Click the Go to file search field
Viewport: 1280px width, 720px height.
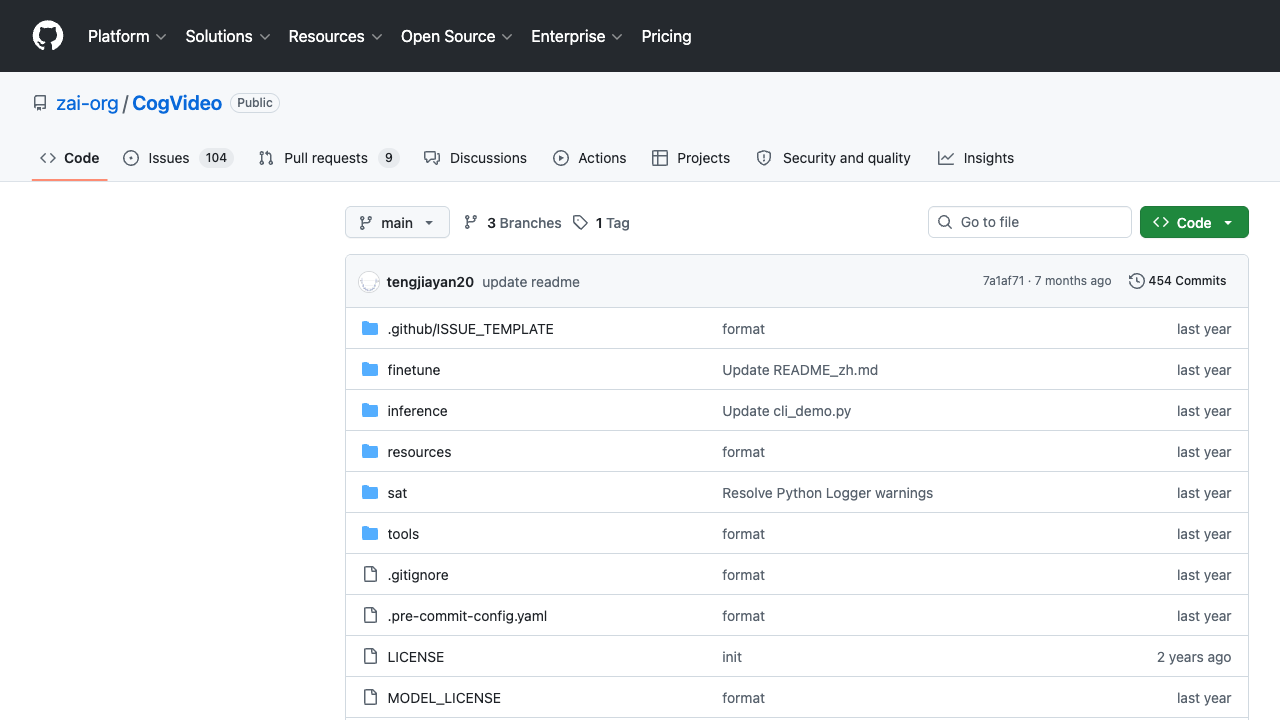(x=1030, y=222)
